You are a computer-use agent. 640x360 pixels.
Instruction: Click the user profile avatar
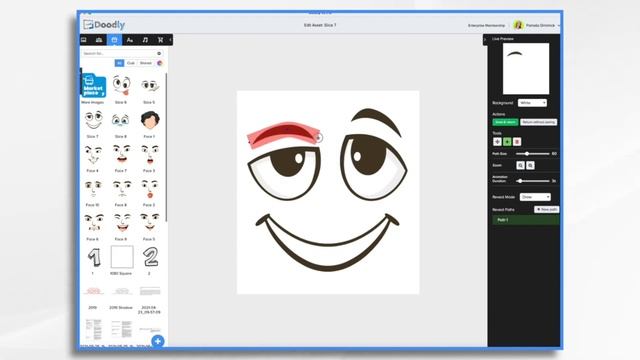(x=518, y=25)
